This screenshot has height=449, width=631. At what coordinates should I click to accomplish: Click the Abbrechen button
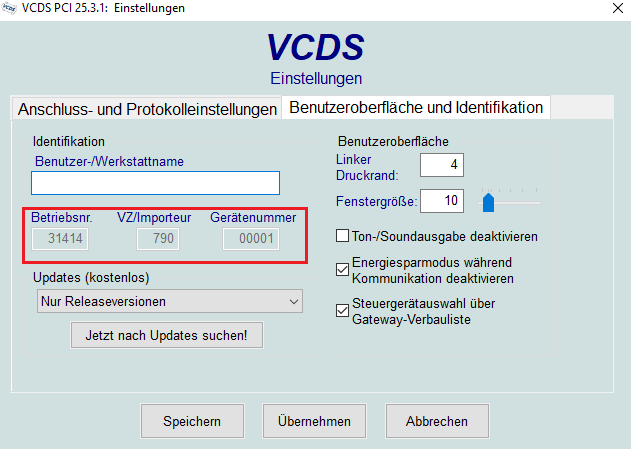click(437, 421)
